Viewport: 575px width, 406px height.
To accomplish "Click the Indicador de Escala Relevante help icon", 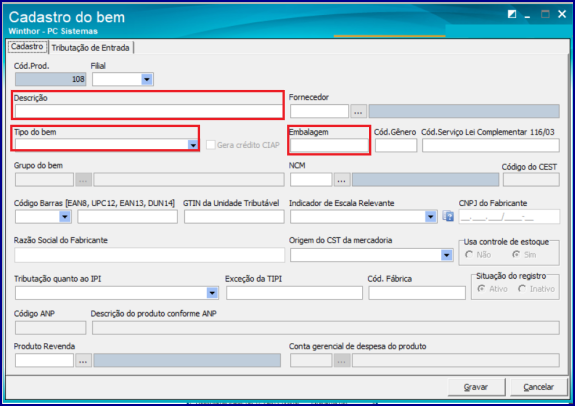I will 448,217.
